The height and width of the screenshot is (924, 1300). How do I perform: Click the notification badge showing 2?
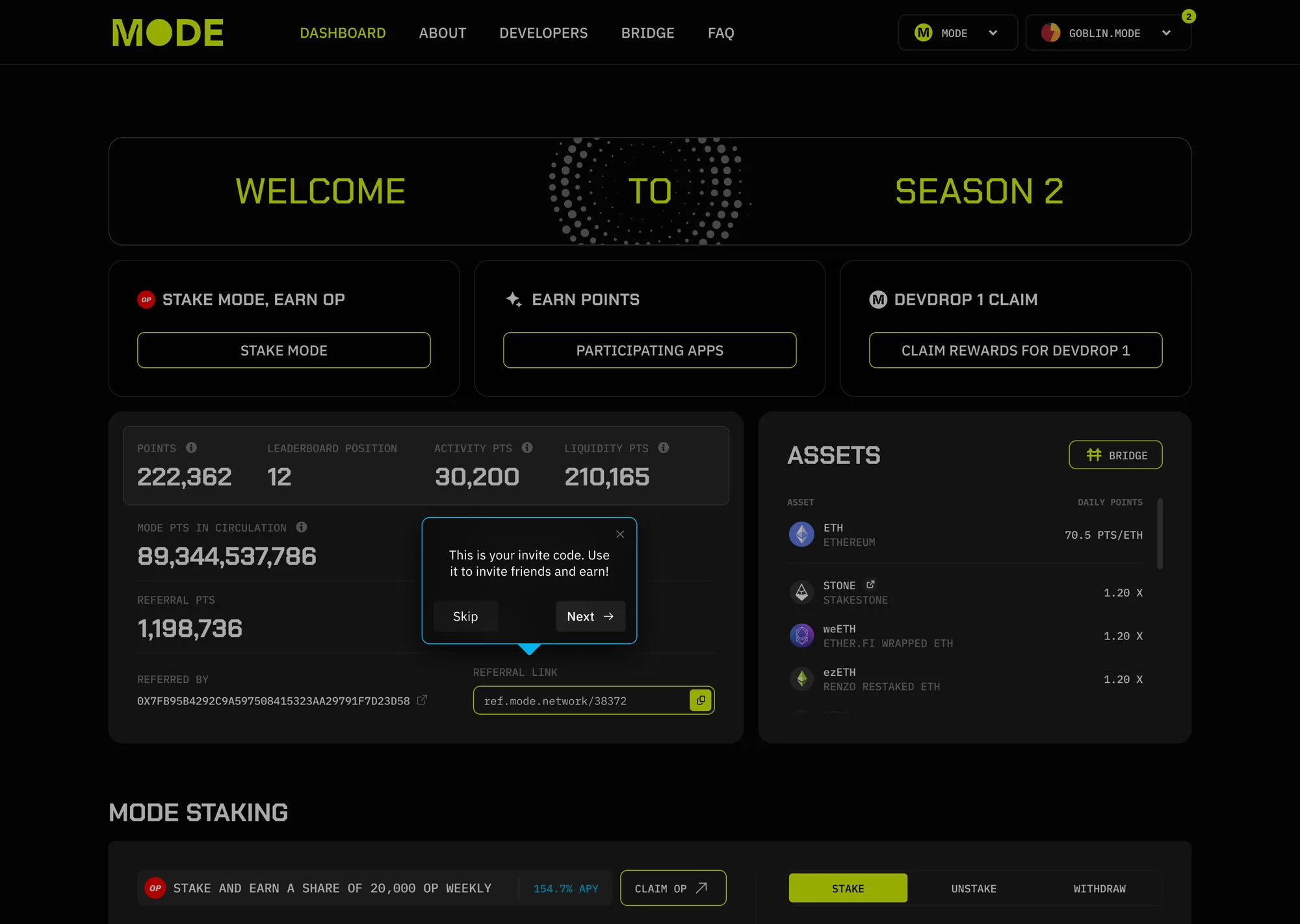[1189, 16]
